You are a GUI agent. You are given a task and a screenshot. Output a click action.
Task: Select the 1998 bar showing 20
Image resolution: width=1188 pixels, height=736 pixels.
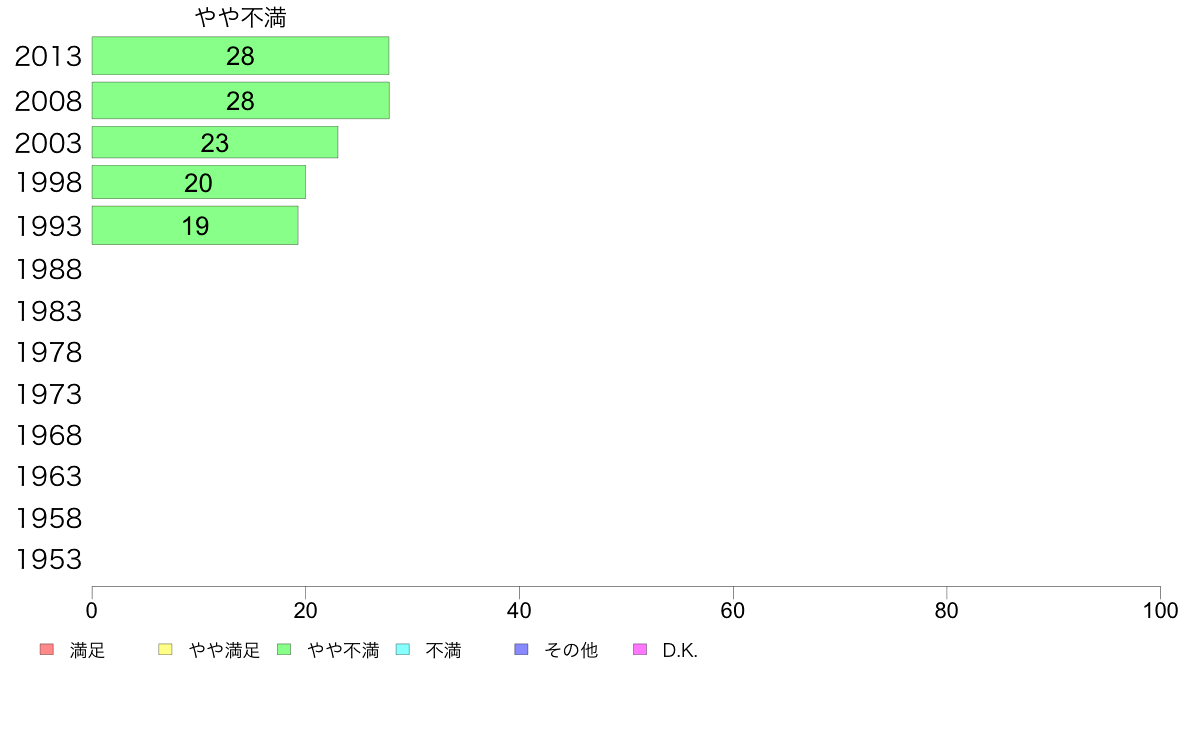point(199,183)
